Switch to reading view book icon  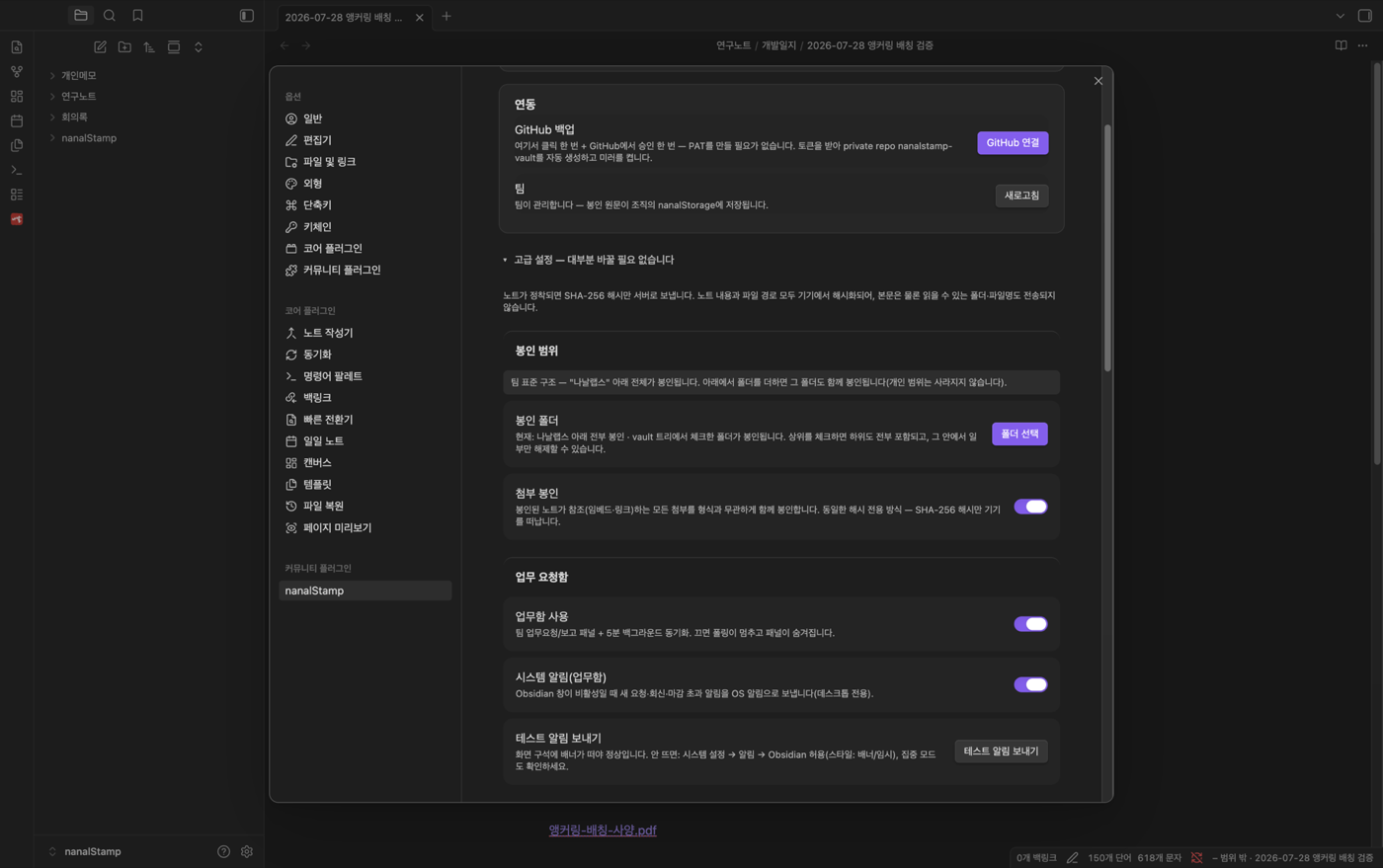[1341, 45]
